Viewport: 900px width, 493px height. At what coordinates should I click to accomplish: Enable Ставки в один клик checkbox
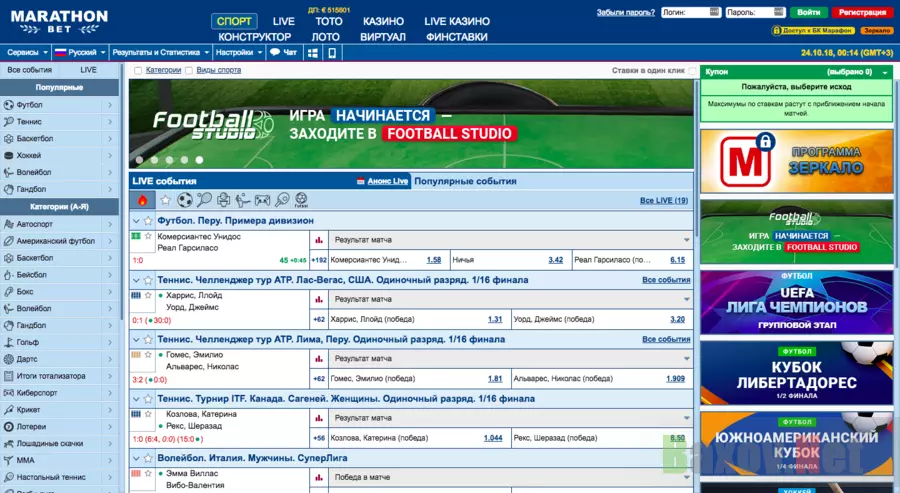692,71
